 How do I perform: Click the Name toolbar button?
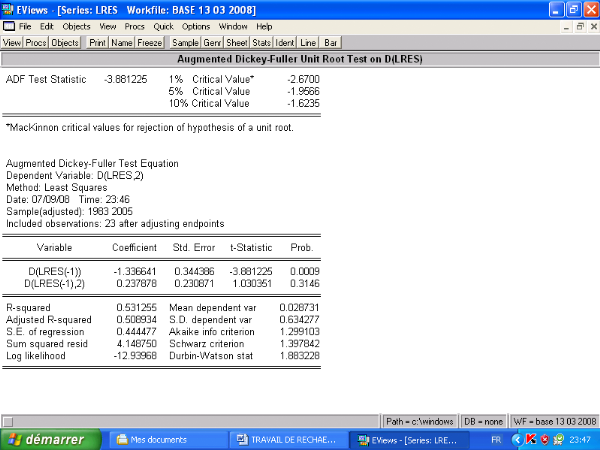coord(122,42)
